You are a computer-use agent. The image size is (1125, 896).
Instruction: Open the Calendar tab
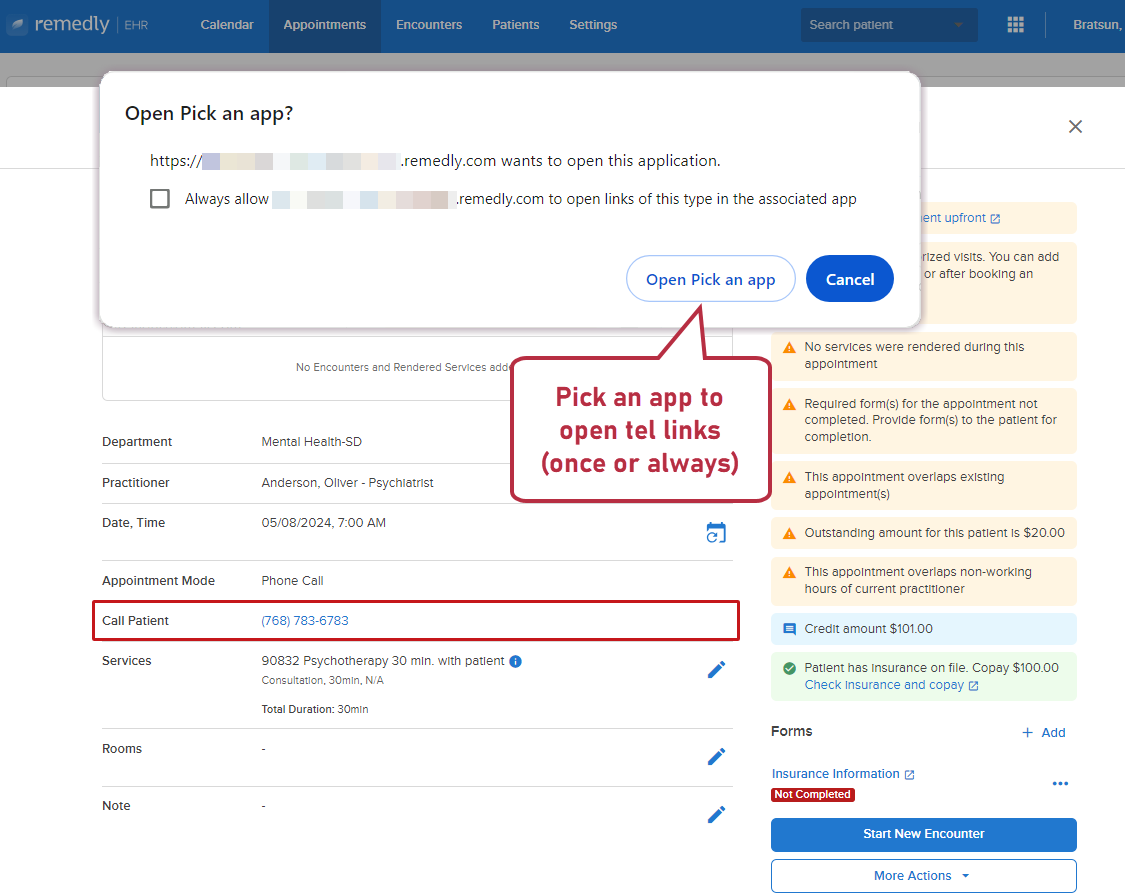coord(227,24)
